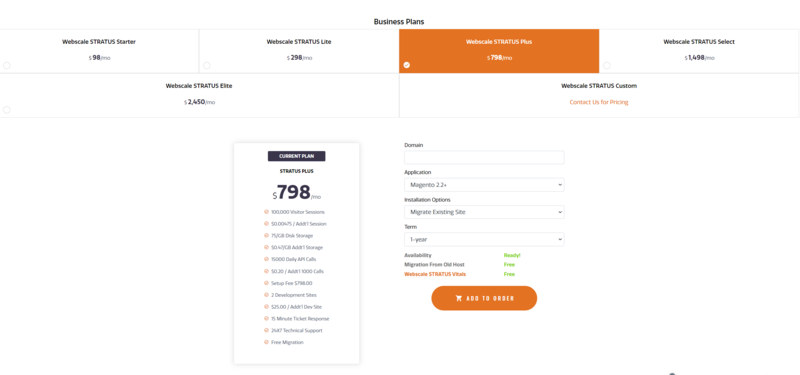Screen dimensions: 800x375
Task: Choose the Webscale STRATUS Starter plan card title
Action: click(x=99, y=42)
